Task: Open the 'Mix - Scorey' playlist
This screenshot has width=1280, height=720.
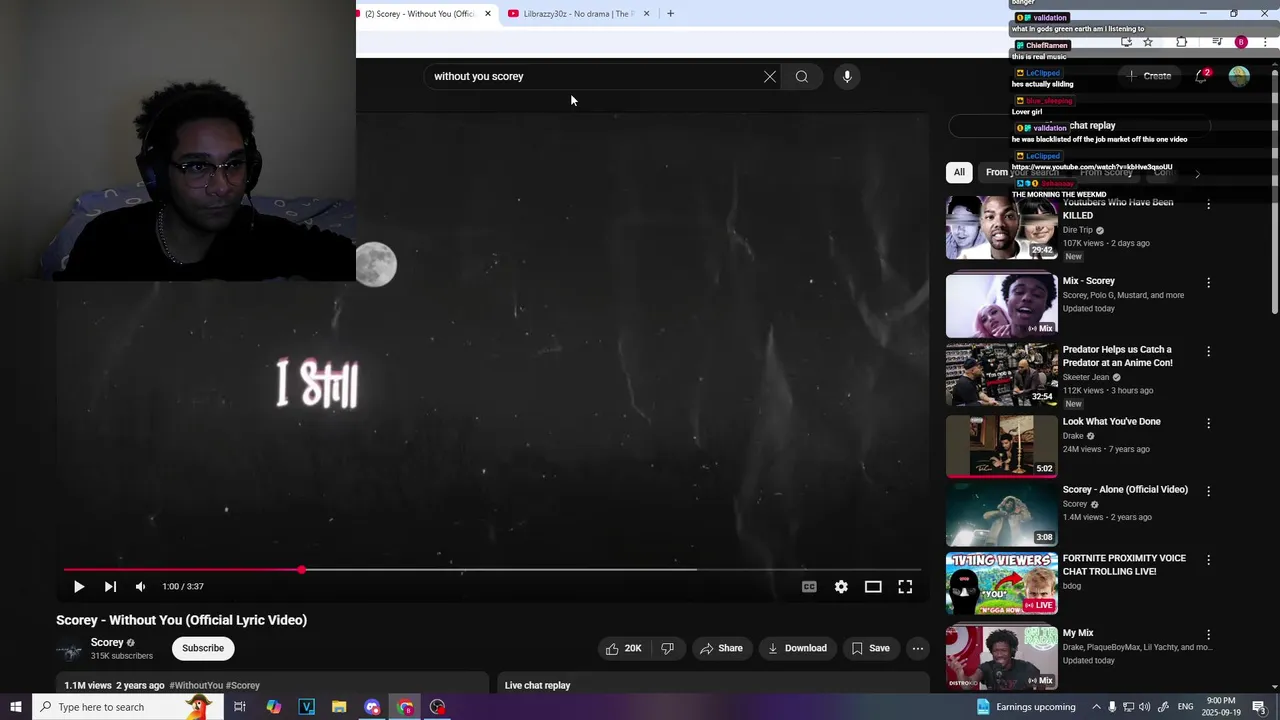Action: click(1001, 305)
